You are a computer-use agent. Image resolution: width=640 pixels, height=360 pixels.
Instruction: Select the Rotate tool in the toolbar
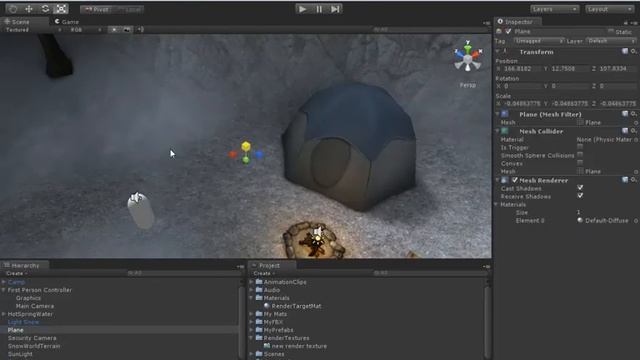click(45, 9)
